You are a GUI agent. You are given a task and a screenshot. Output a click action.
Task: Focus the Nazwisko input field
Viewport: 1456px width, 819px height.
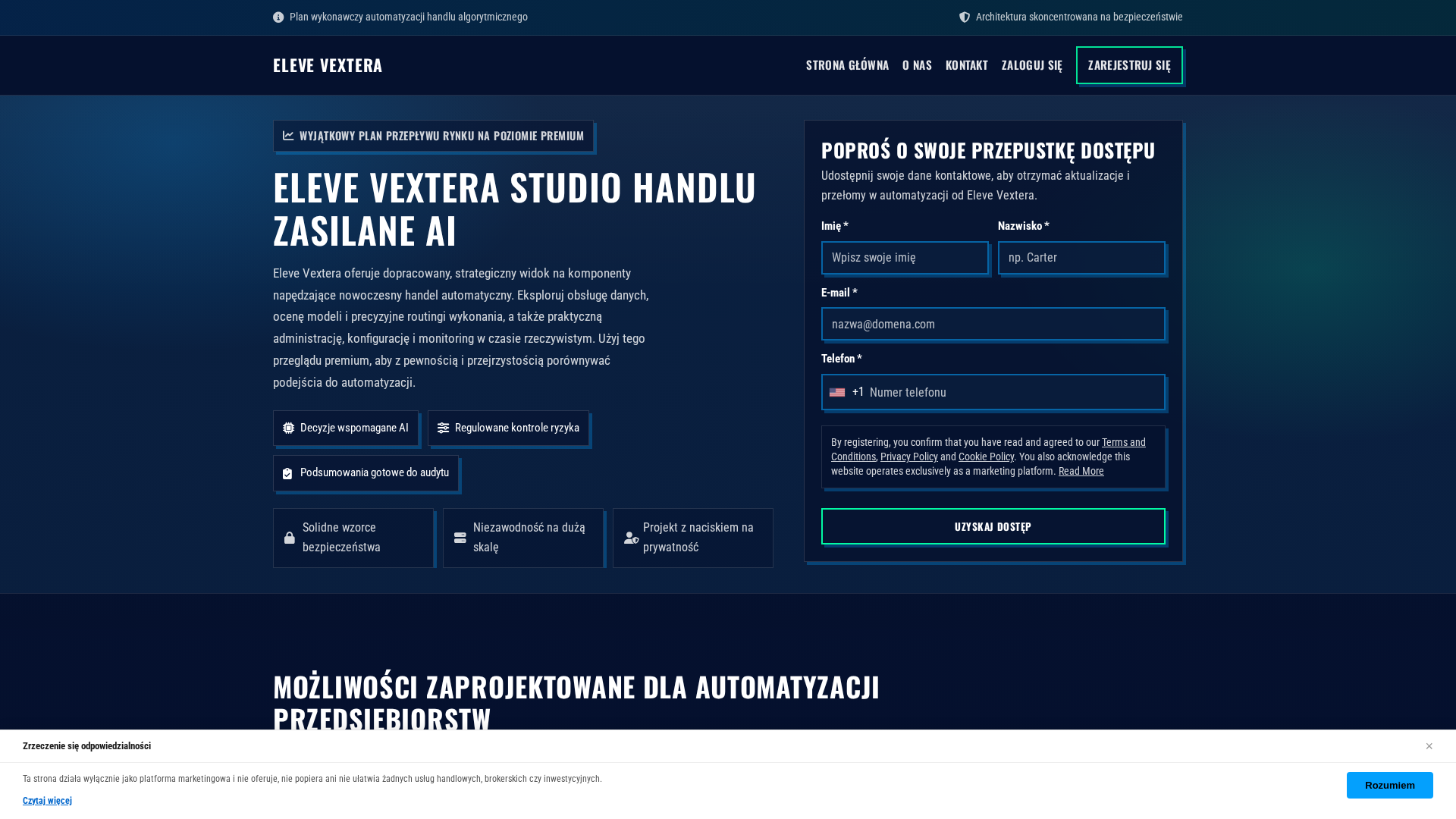pyautogui.click(x=1081, y=258)
